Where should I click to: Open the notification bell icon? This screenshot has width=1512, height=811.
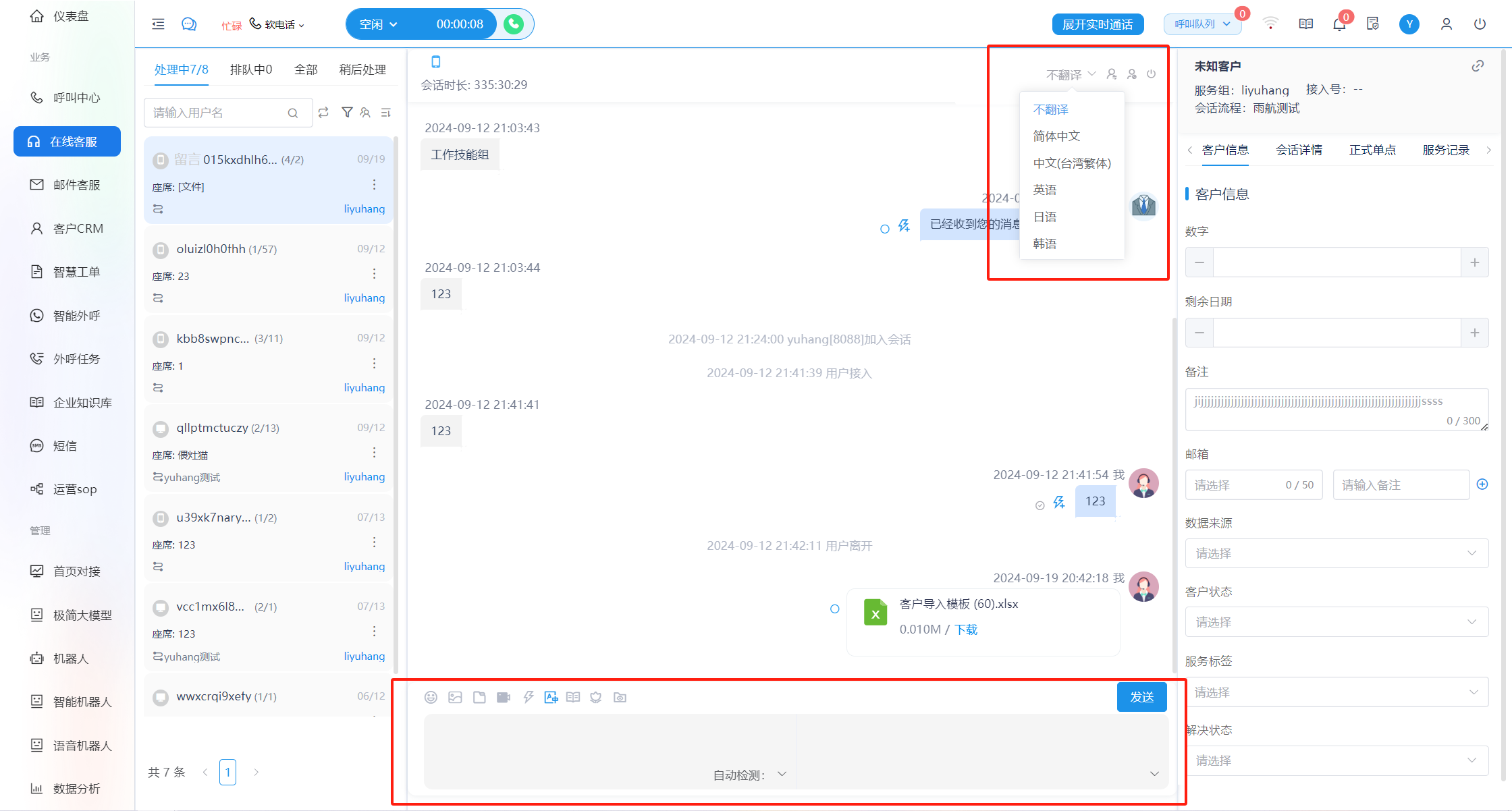(1339, 24)
